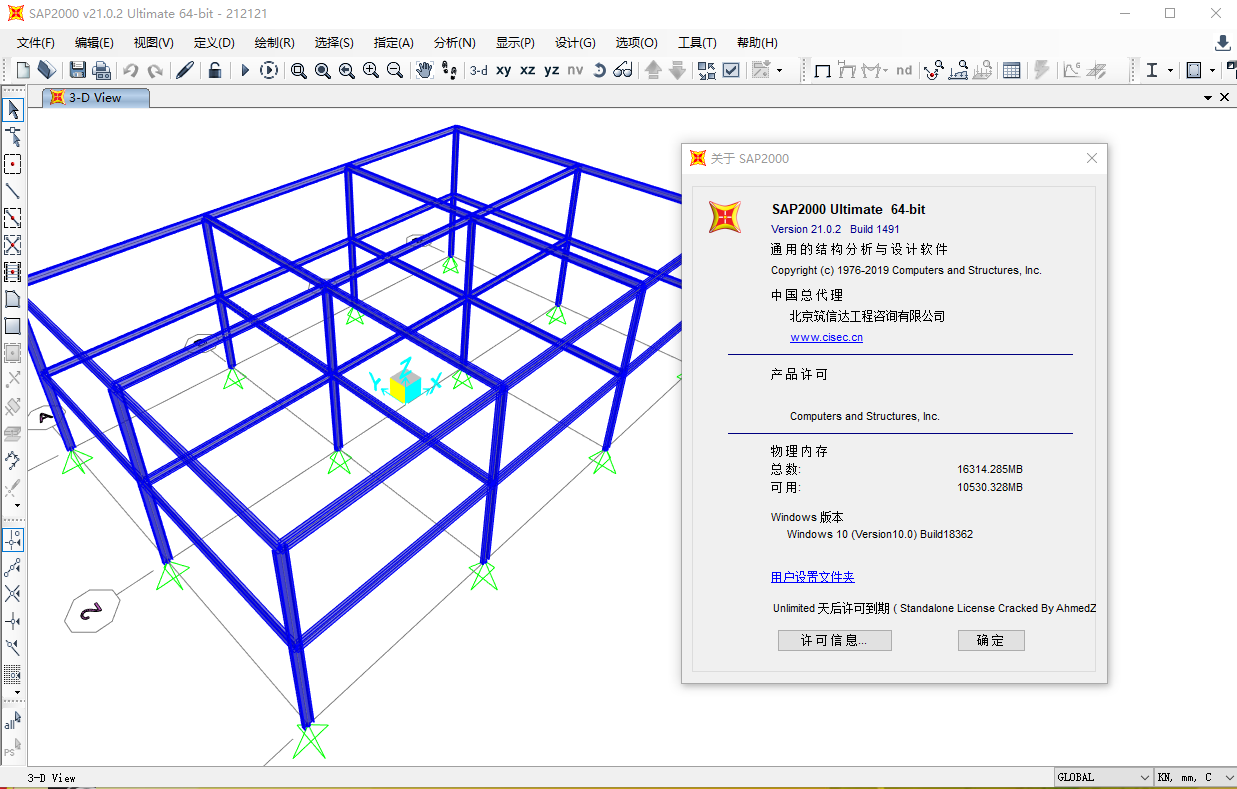
Task: Open the 工具(T) menu
Action: pos(697,43)
